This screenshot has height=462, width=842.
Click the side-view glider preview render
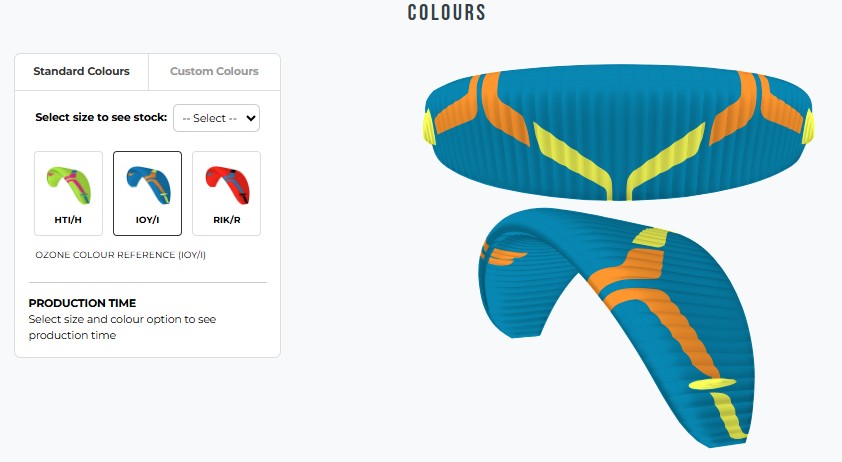[616, 328]
